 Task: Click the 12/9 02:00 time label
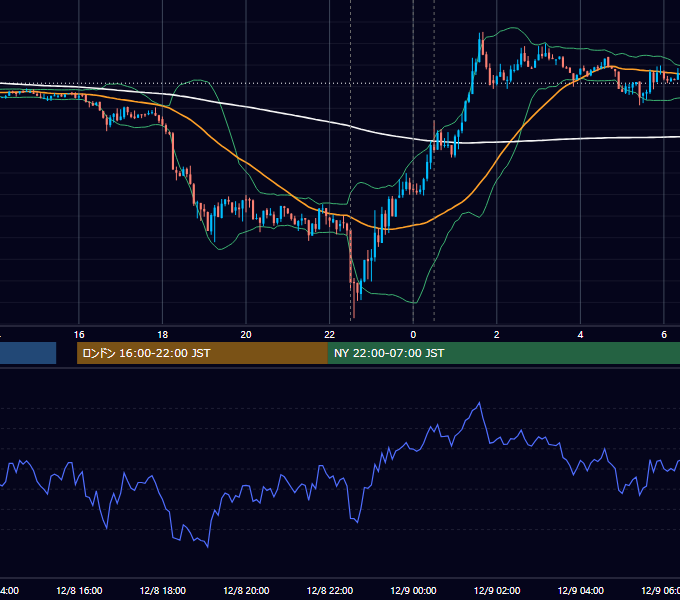pyautogui.click(x=497, y=590)
